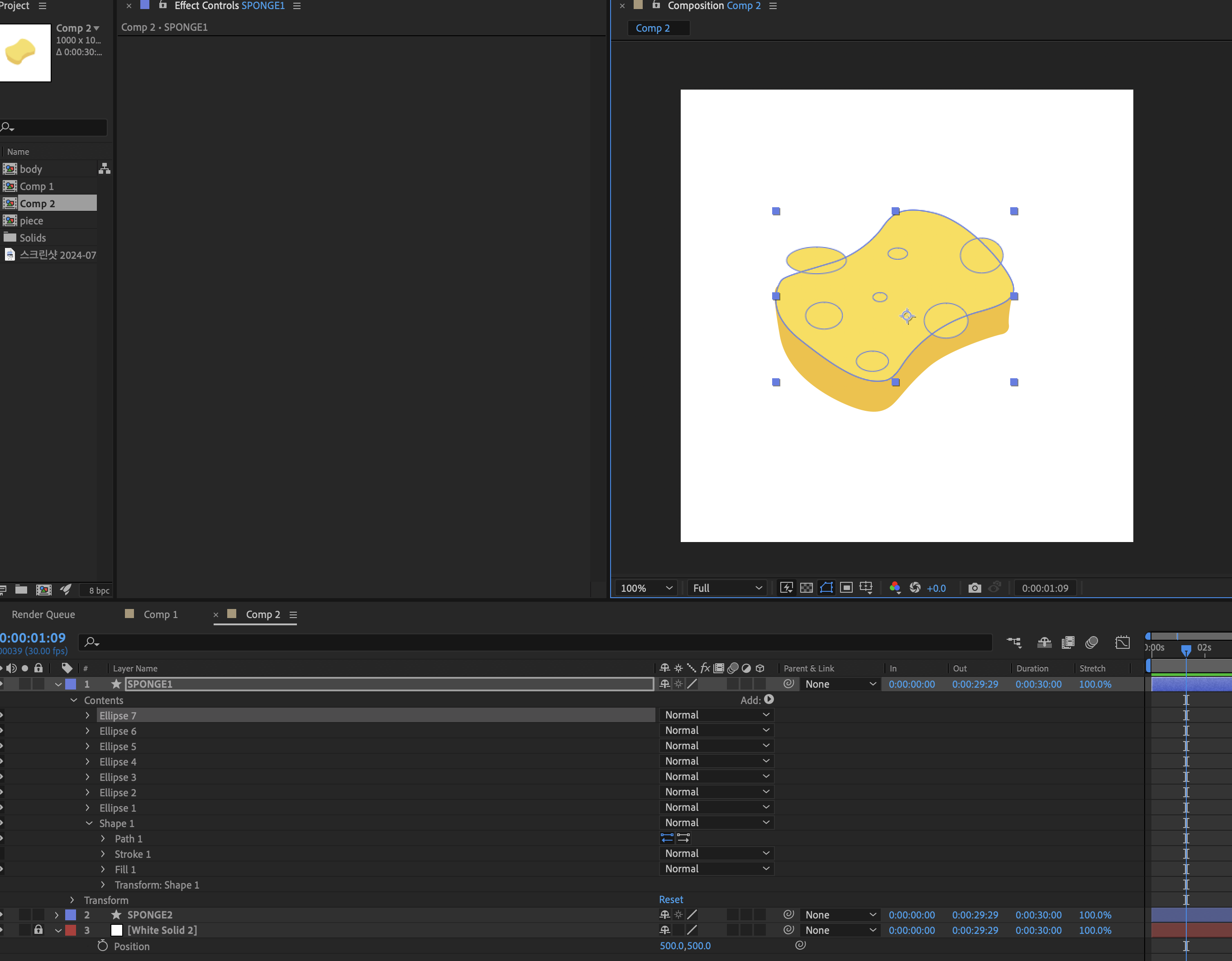1232x961 pixels.
Task: Click Interpret Footage icon in Project panel
Action: [3, 590]
